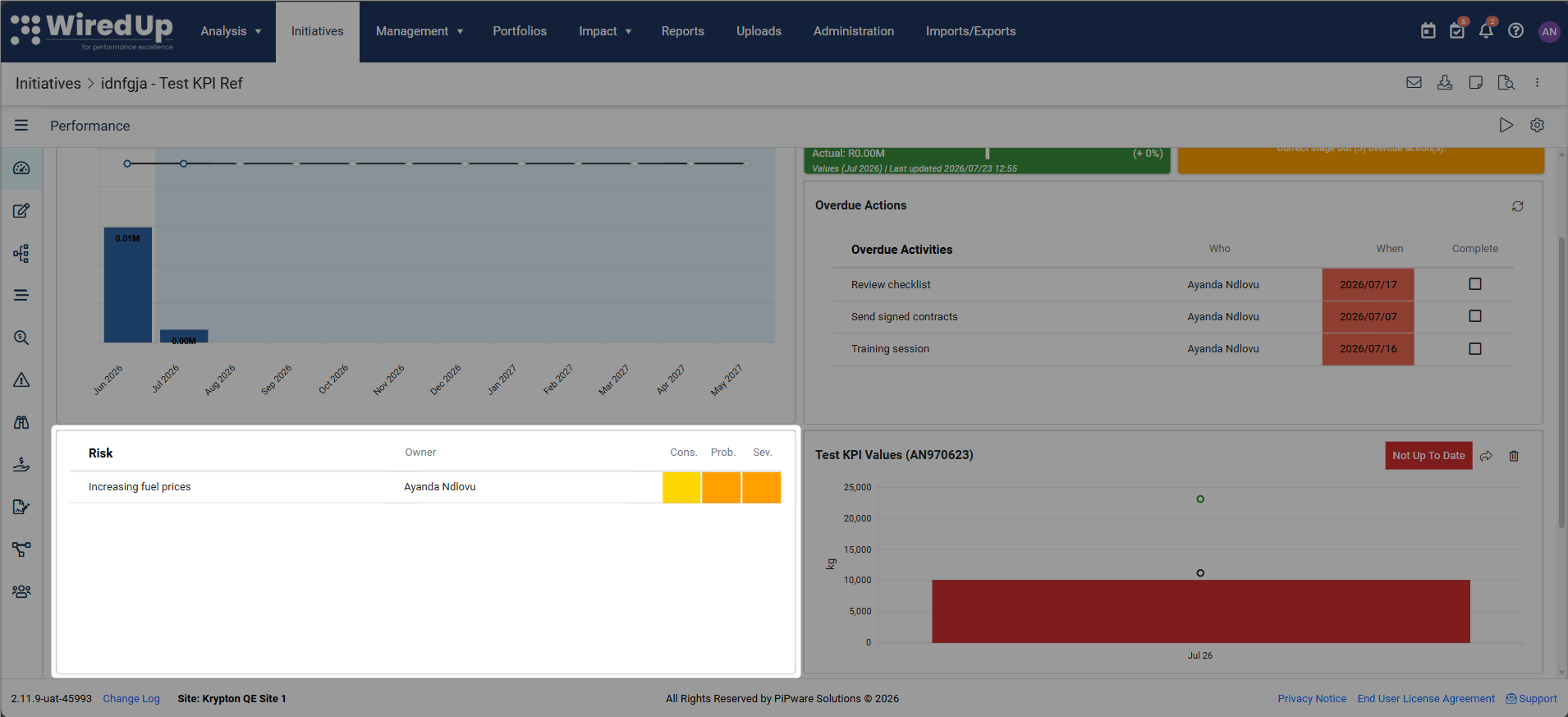
Task: Open the AN user avatar
Action: click(1549, 32)
